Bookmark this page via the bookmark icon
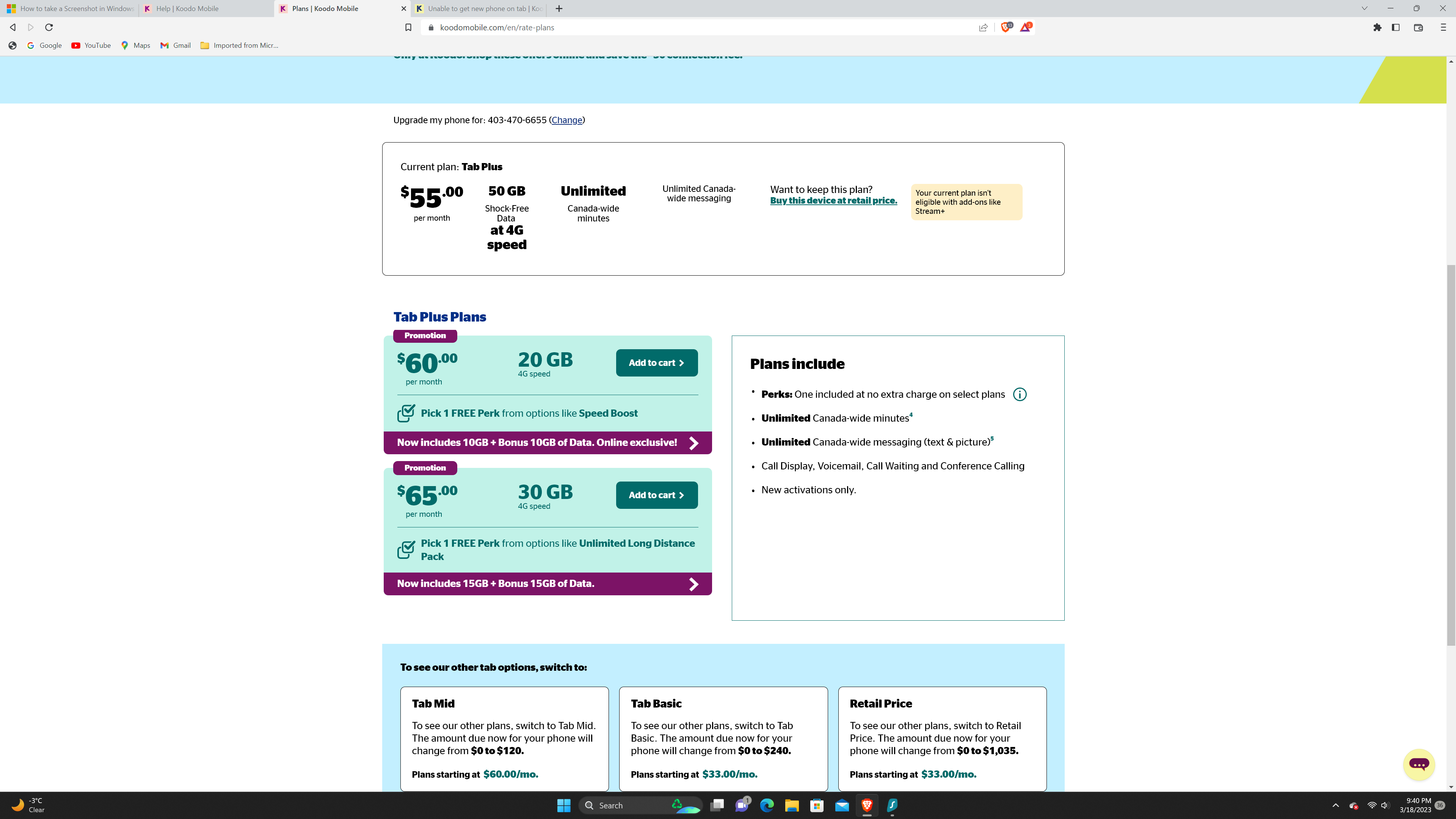 (x=408, y=27)
